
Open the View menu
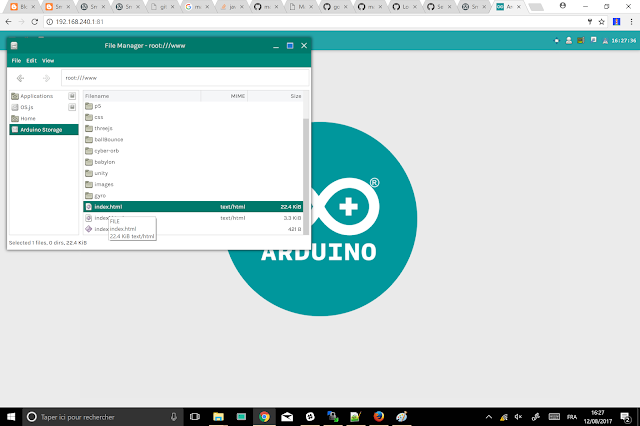[48, 60]
